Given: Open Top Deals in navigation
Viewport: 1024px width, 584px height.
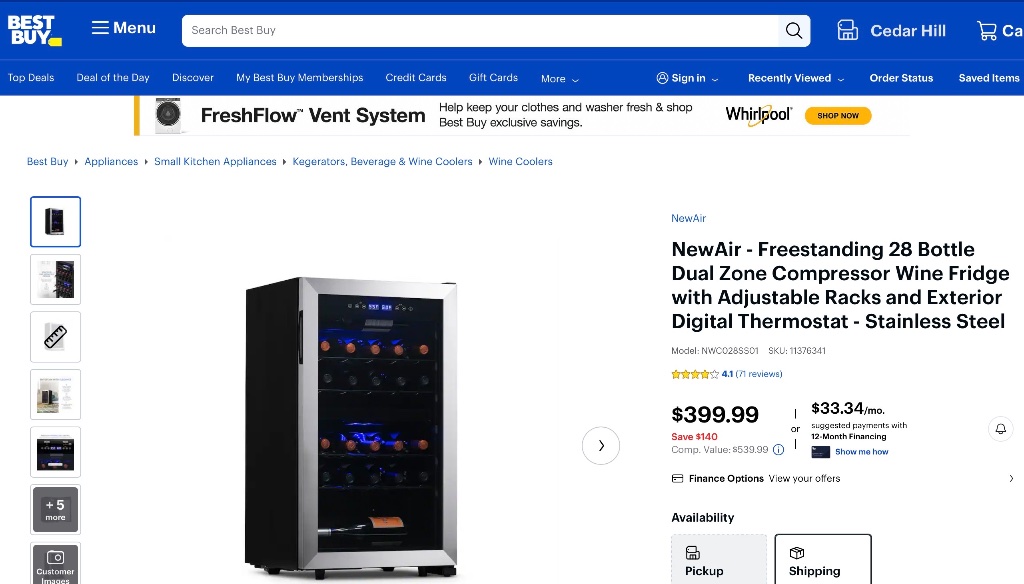Looking at the screenshot, I should pos(31,78).
